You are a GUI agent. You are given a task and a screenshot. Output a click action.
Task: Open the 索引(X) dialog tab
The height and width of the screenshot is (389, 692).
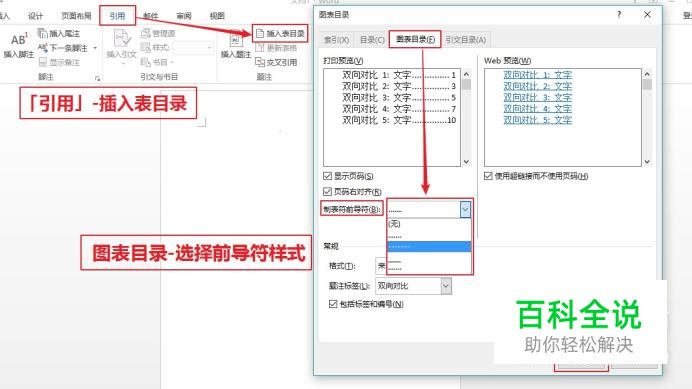(x=336, y=40)
